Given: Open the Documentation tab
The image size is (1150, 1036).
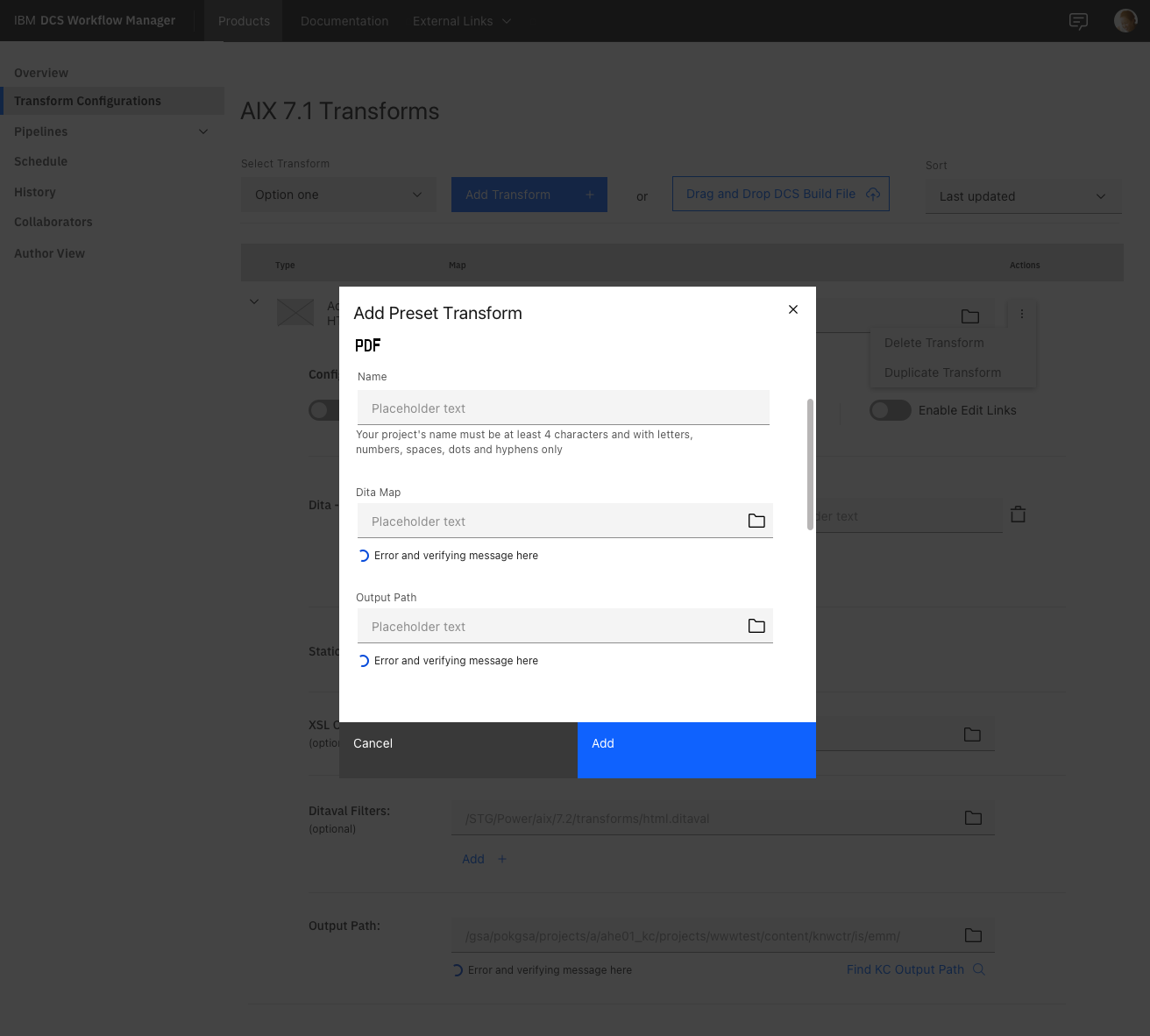Looking at the screenshot, I should coord(344,21).
